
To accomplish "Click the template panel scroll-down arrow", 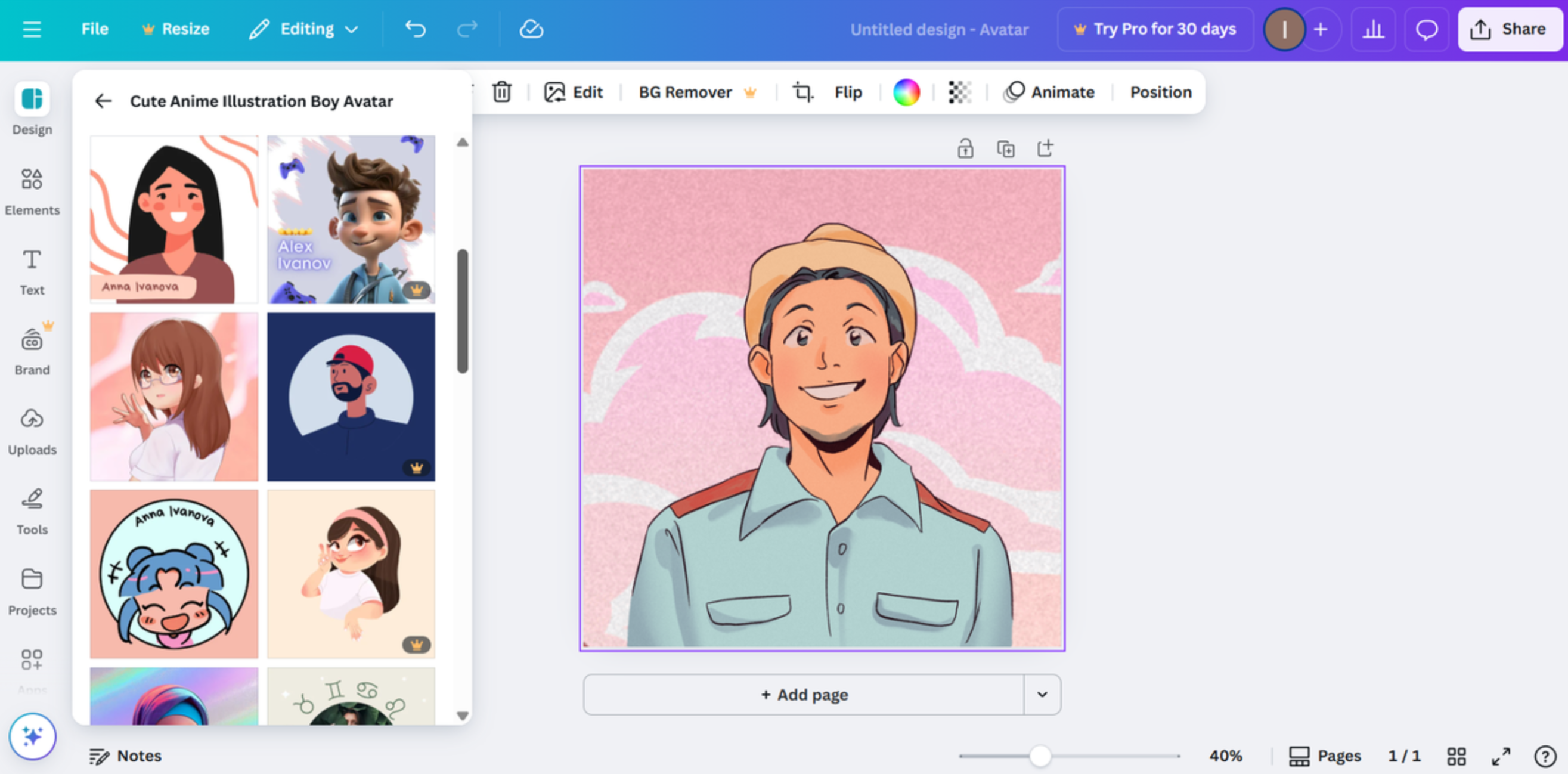I will click(463, 716).
